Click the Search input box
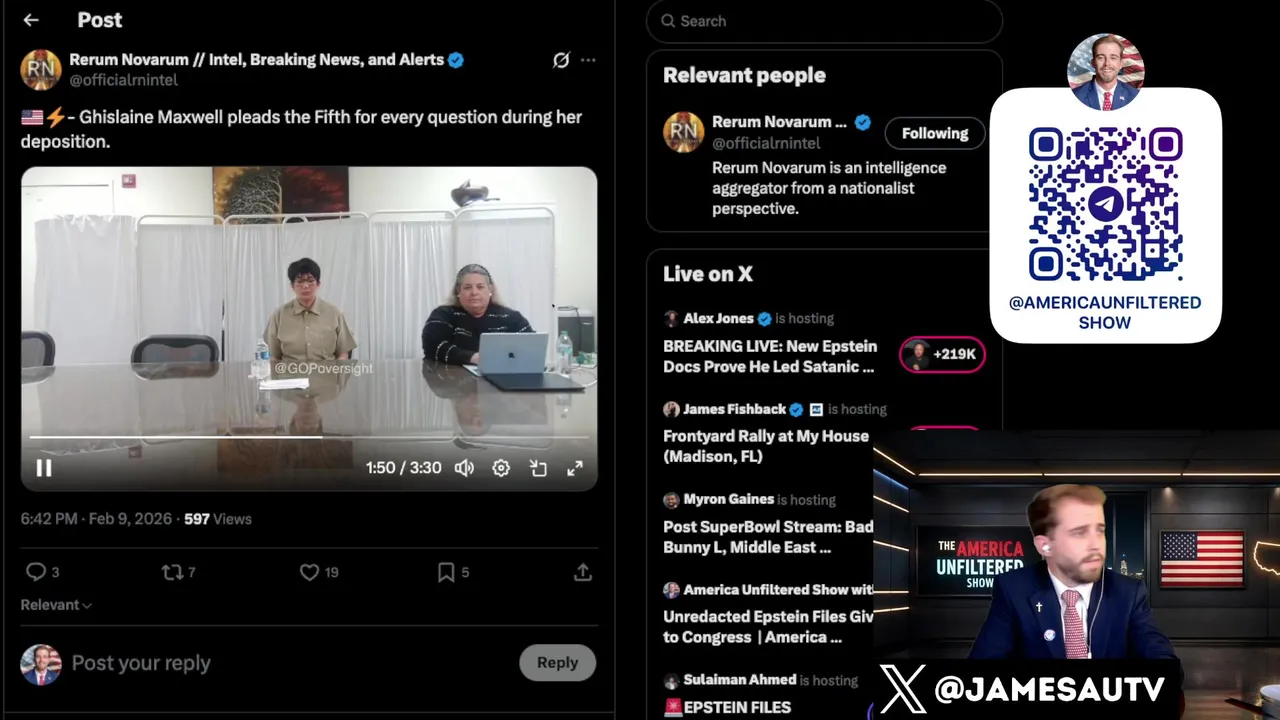The height and width of the screenshot is (720, 1280). click(824, 21)
